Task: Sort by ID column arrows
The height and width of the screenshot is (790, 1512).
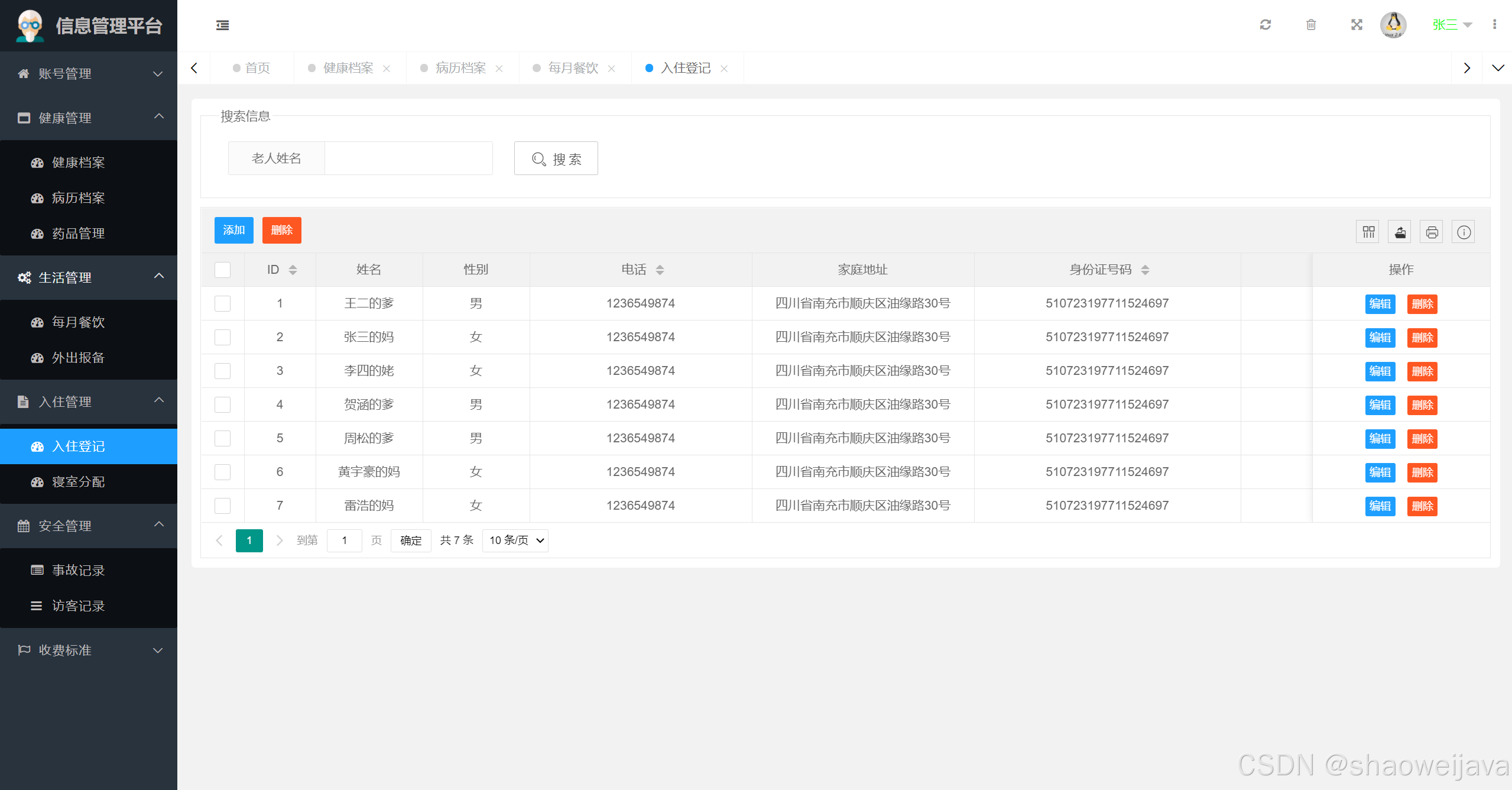Action: tap(293, 270)
